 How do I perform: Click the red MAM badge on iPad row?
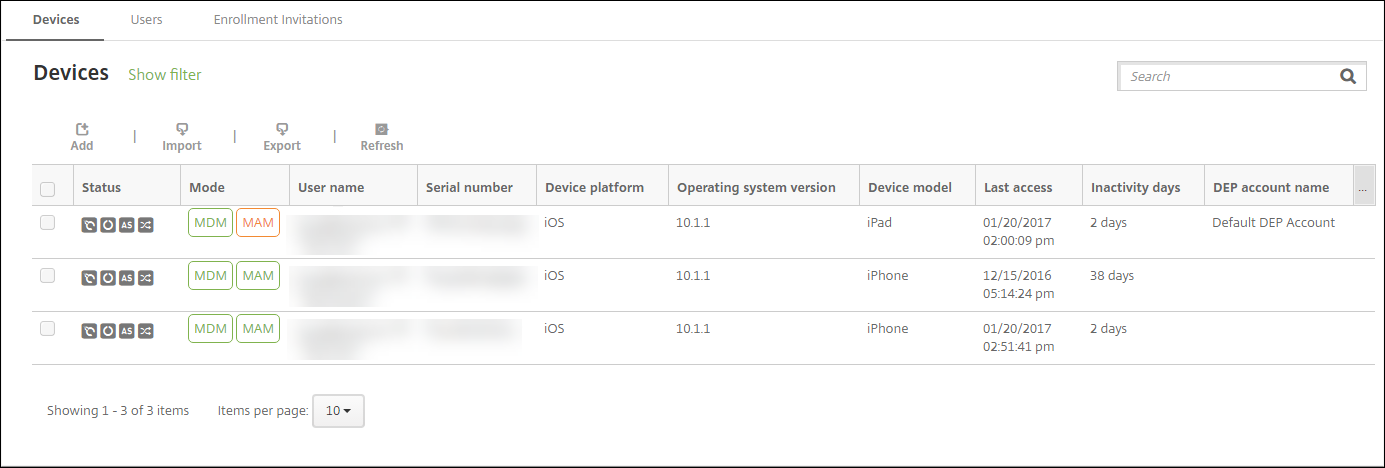click(258, 223)
